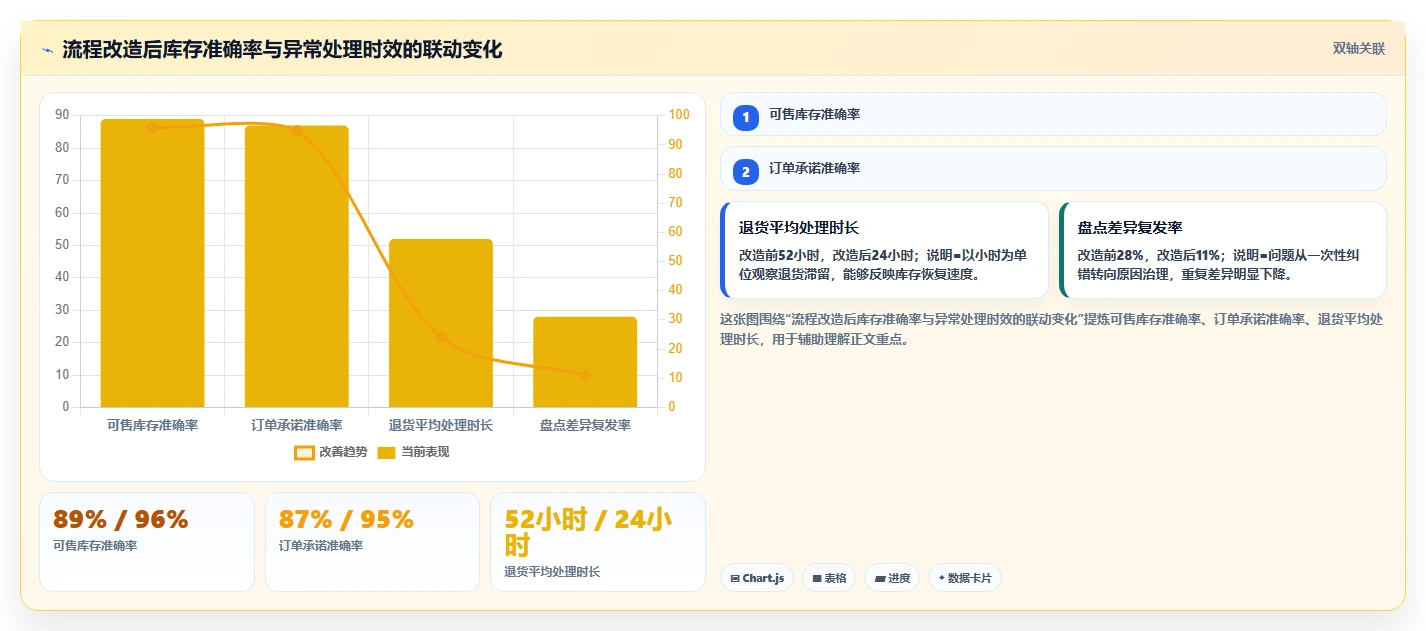The image size is (1426, 631).
Task: Click the trend line point on 盘点差异复发率
Action: [x=585, y=375]
